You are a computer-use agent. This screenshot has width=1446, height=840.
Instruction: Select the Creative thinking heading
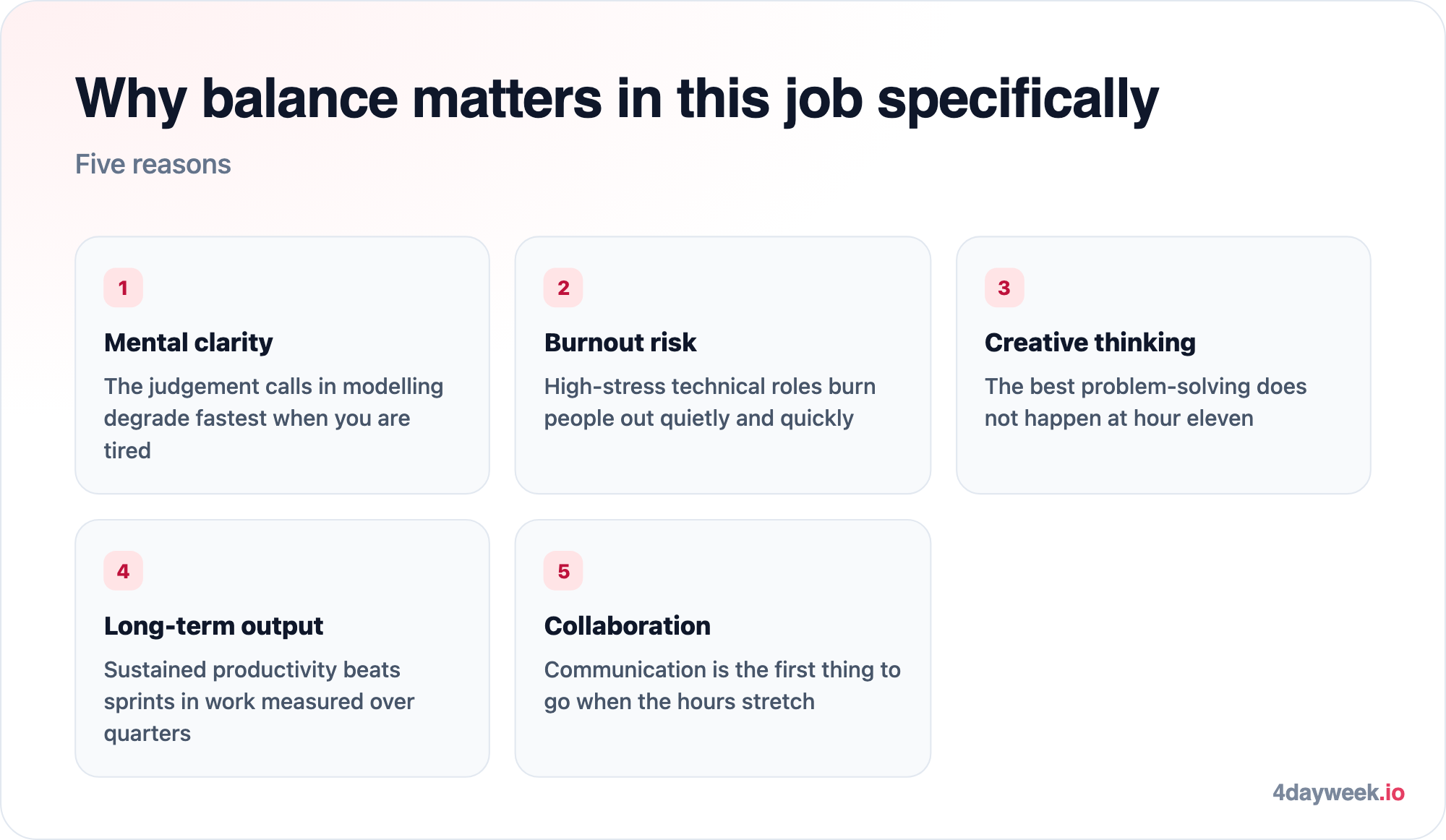tap(1090, 343)
